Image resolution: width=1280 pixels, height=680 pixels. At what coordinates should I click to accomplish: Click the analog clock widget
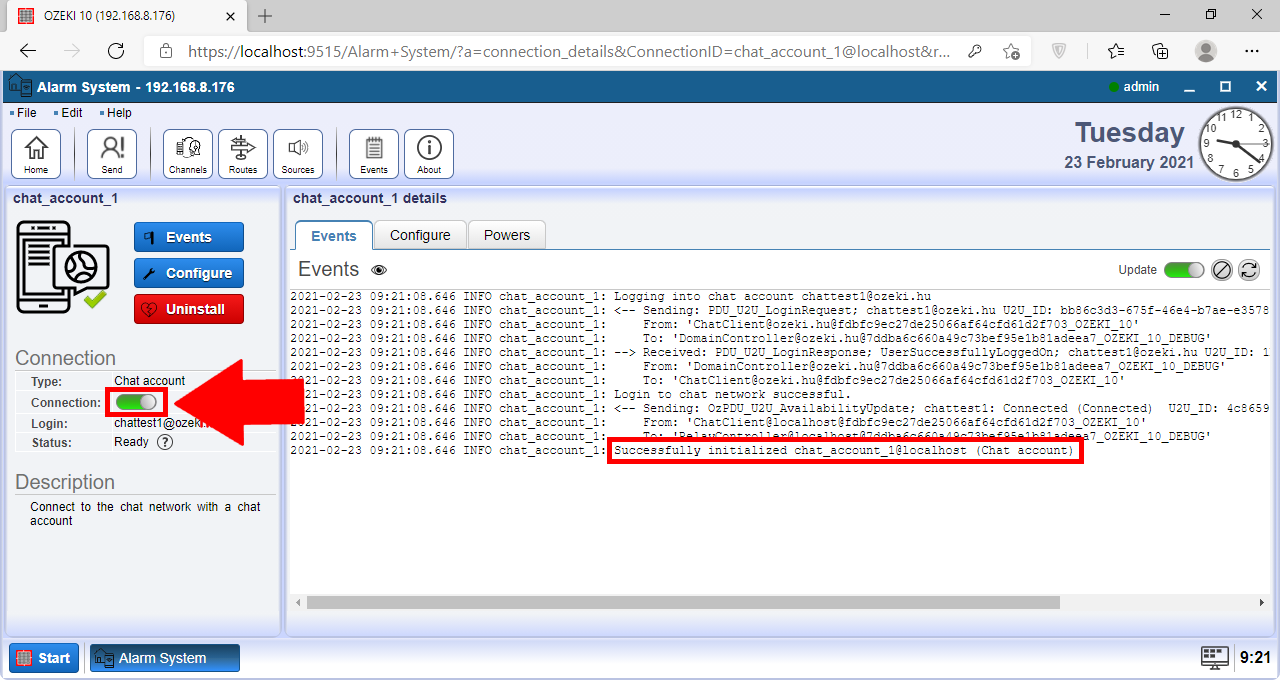pos(1235,144)
